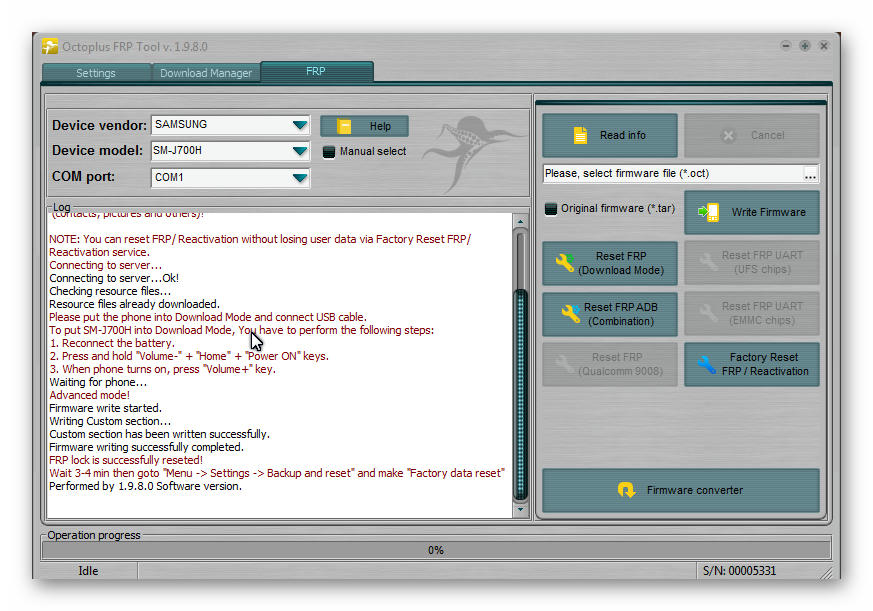Click Reset FRP ADB (Combination) button
Screen dimensions: 873x611
(610, 314)
